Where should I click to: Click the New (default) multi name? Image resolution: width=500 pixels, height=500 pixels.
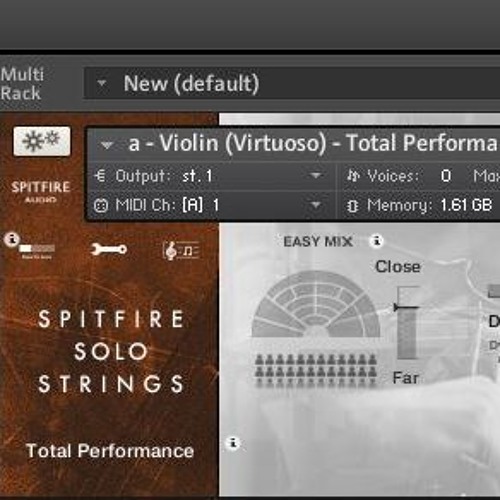[x=191, y=83]
